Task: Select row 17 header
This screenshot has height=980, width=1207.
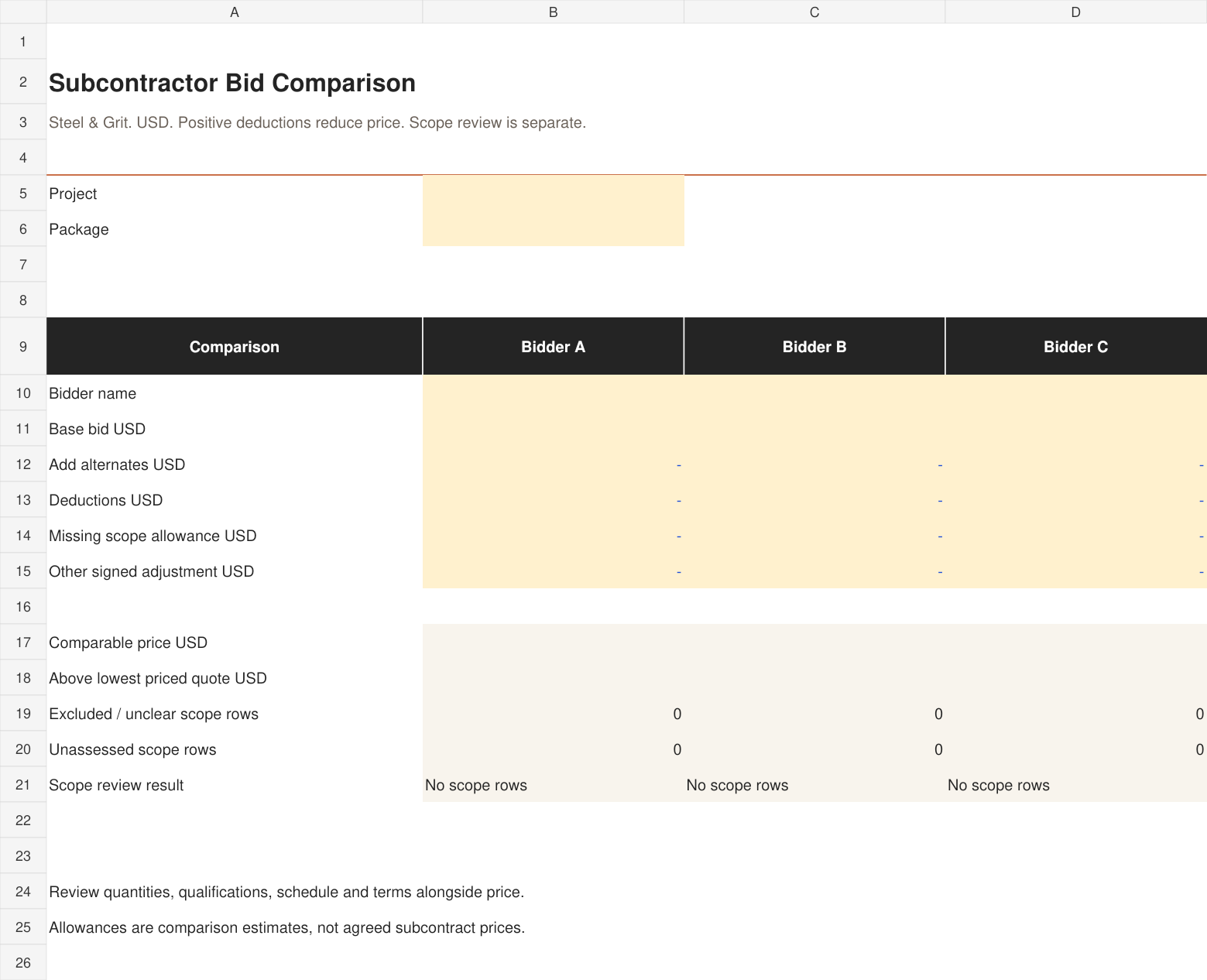Action: click(23, 642)
